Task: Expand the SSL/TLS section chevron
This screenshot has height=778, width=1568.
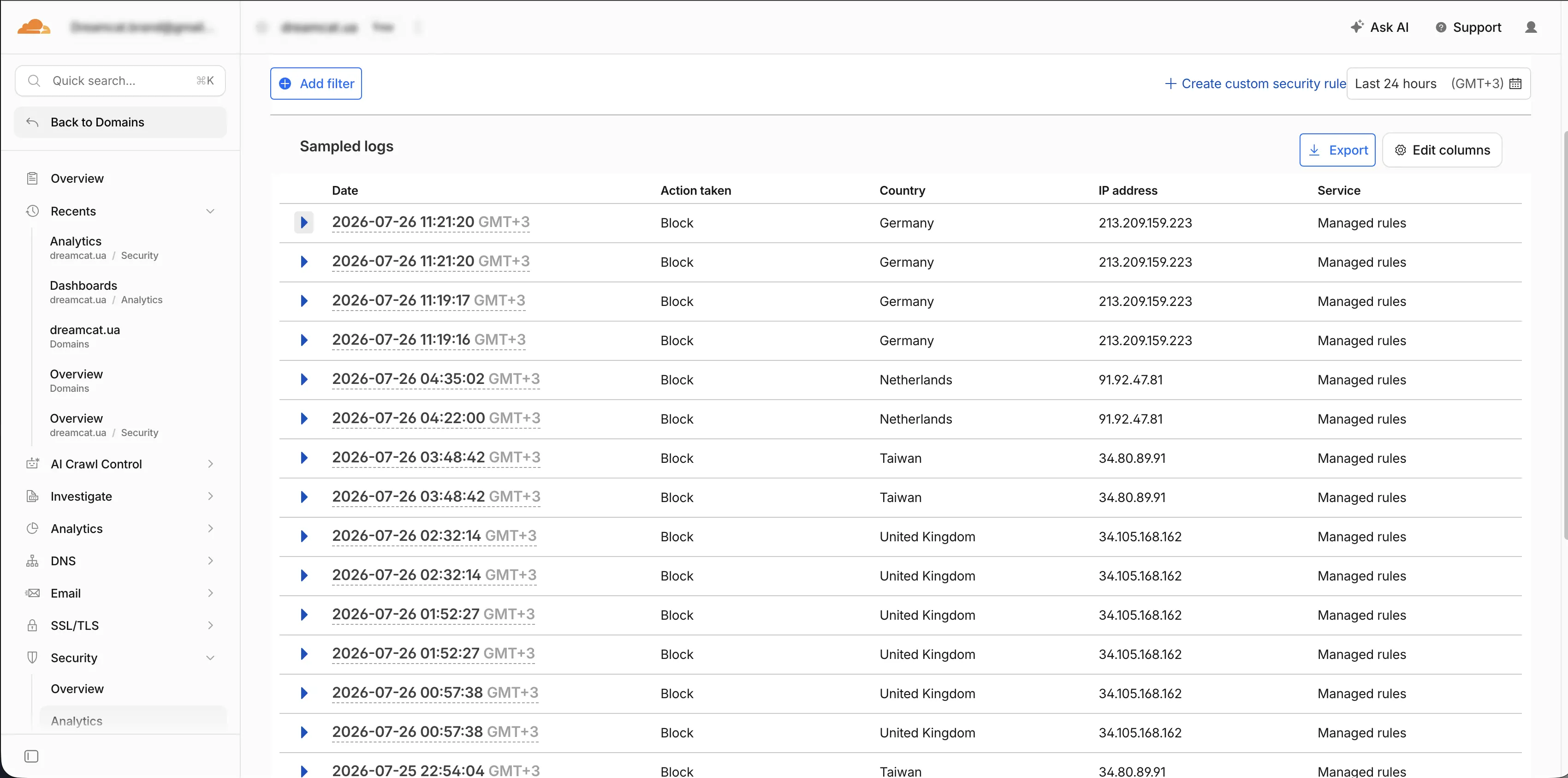Action: 210,625
